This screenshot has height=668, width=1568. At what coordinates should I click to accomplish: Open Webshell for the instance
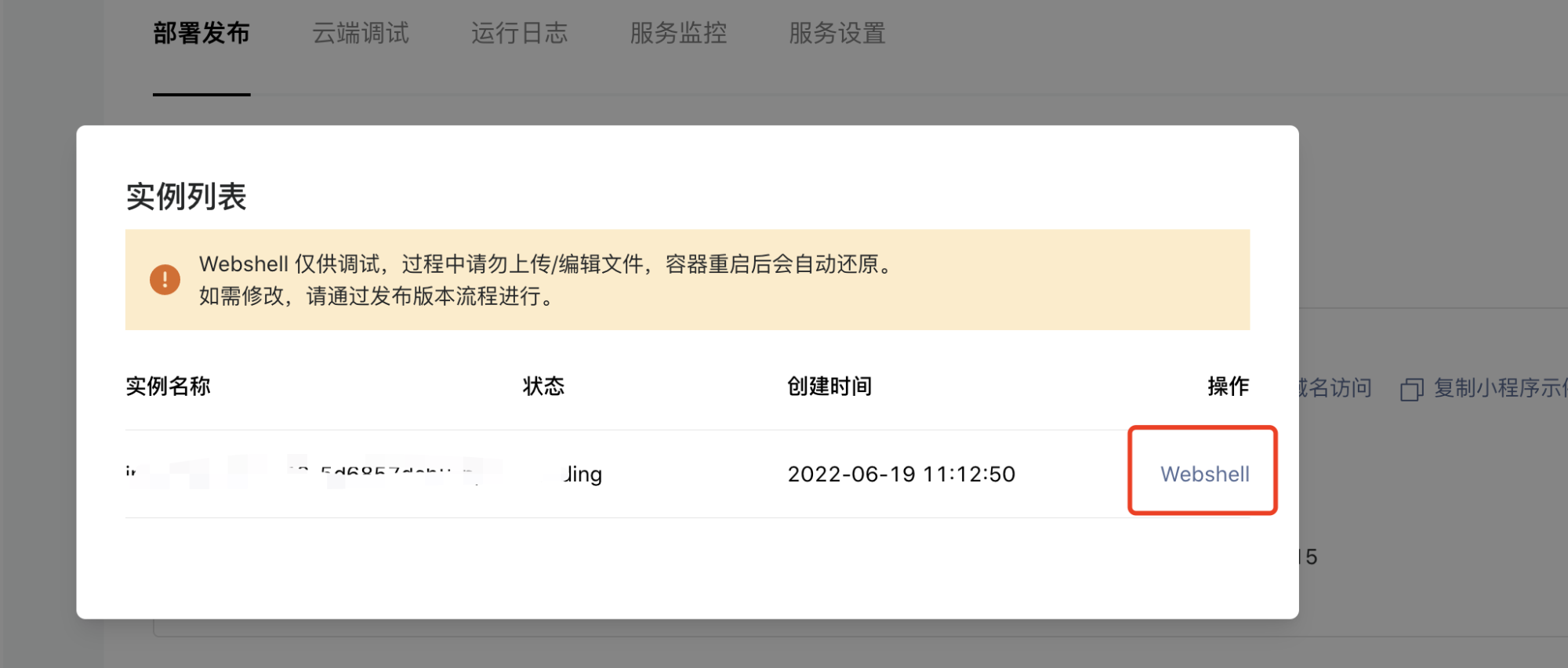tap(1204, 474)
